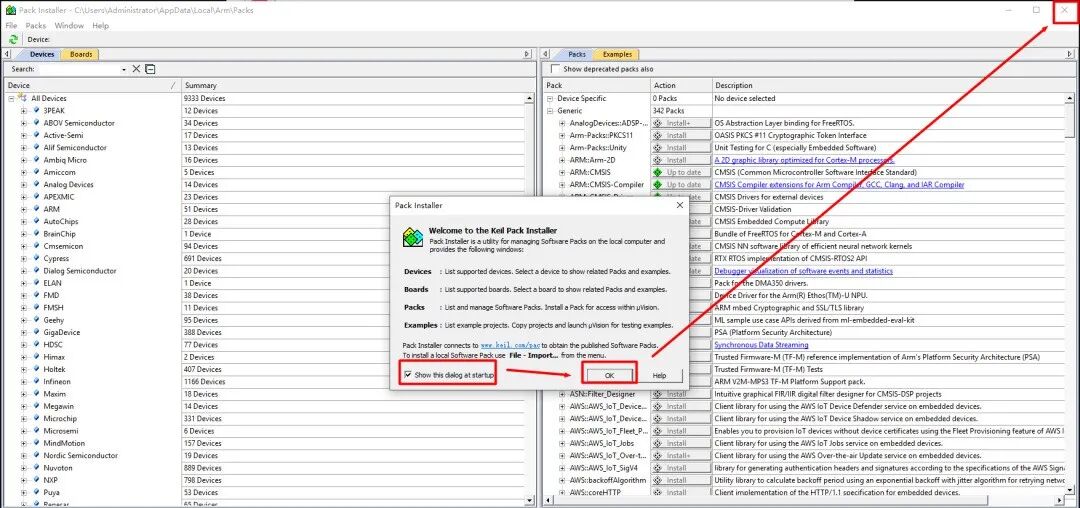Click the GigaDevice vendor icon

click(x=36, y=332)
